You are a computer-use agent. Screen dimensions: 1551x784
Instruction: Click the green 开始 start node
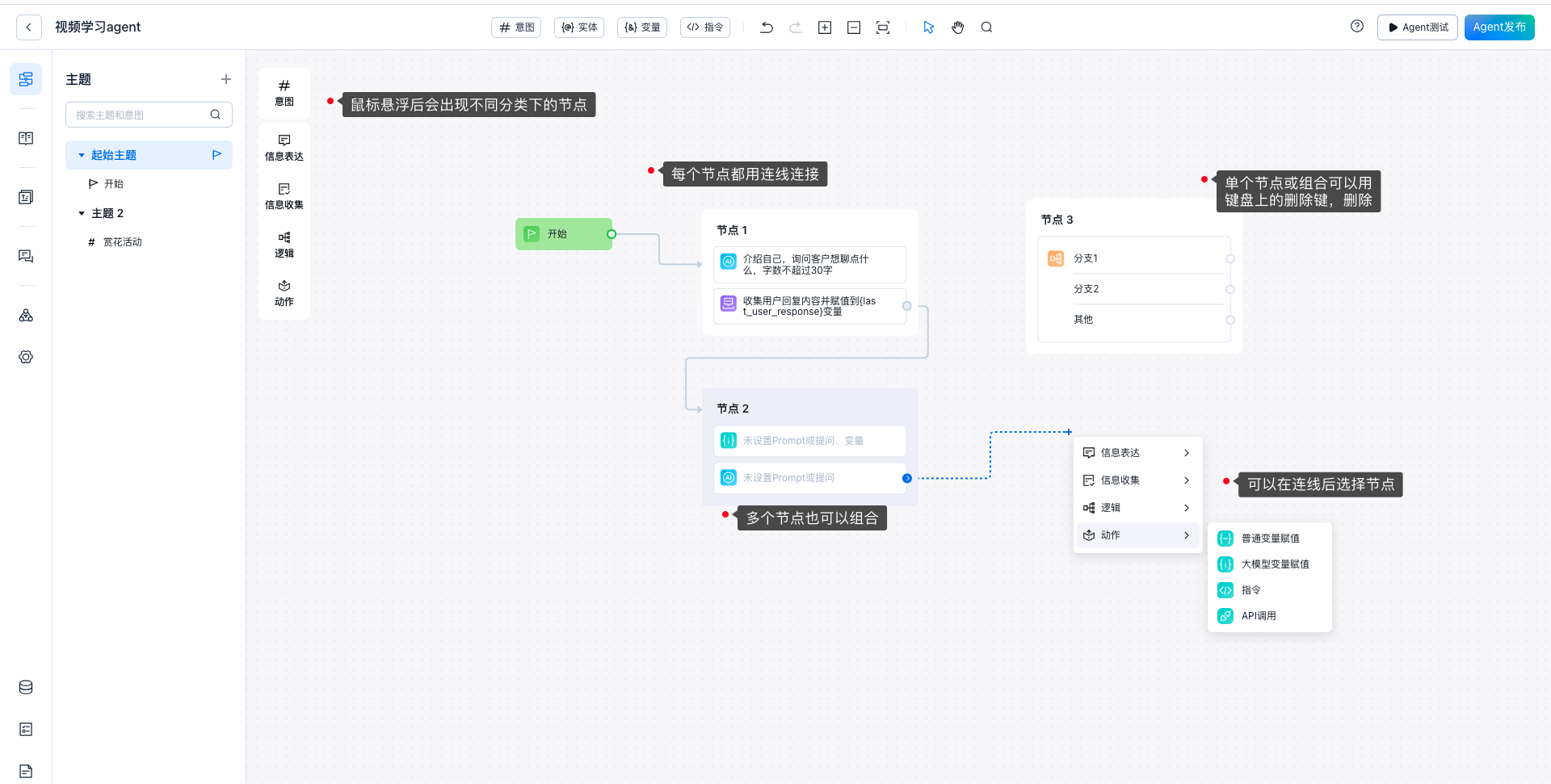click(x=563, y=234)
